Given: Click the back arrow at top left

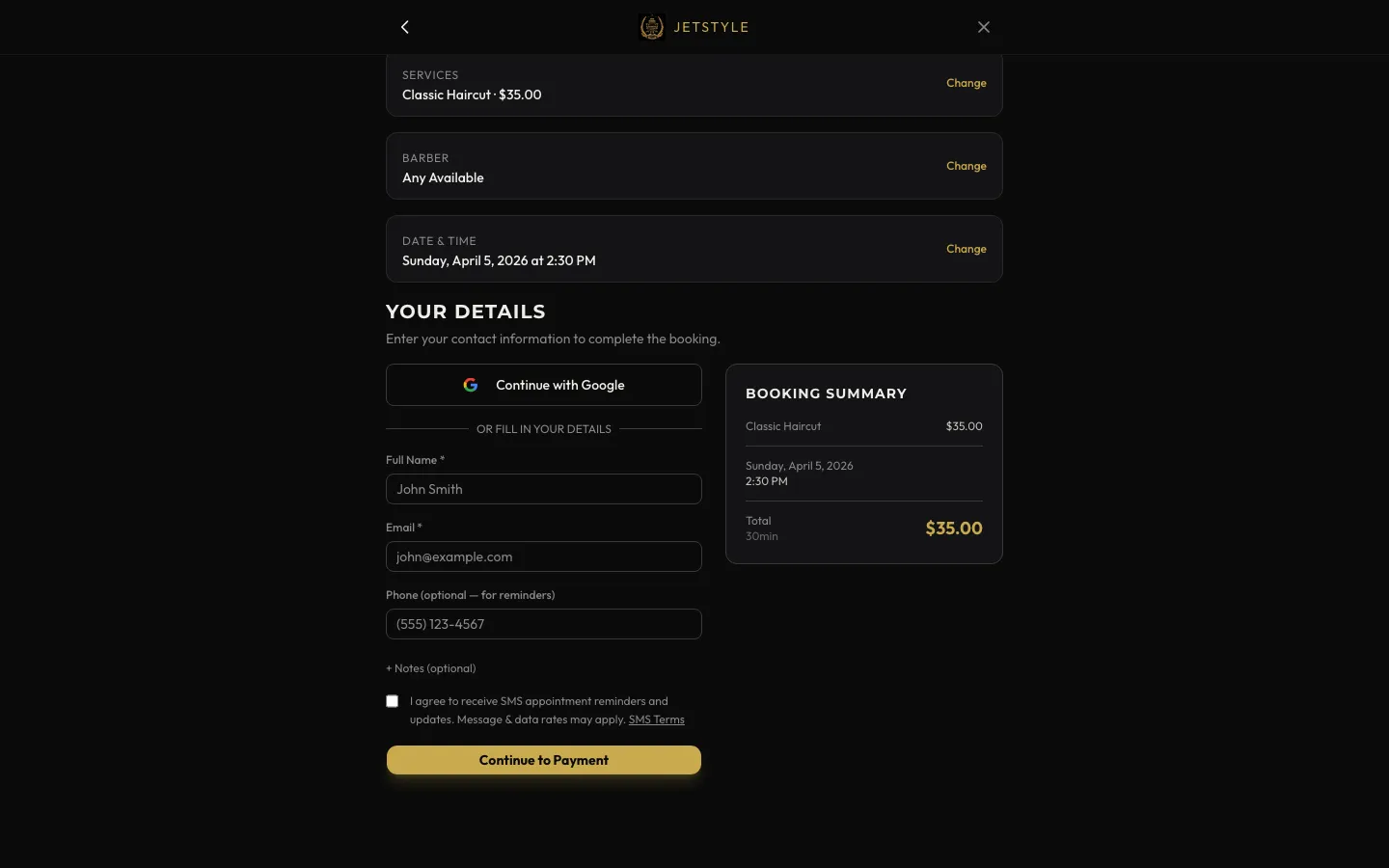Looking at the screenshot, I should pyautogui.click(x=405, y=27).
